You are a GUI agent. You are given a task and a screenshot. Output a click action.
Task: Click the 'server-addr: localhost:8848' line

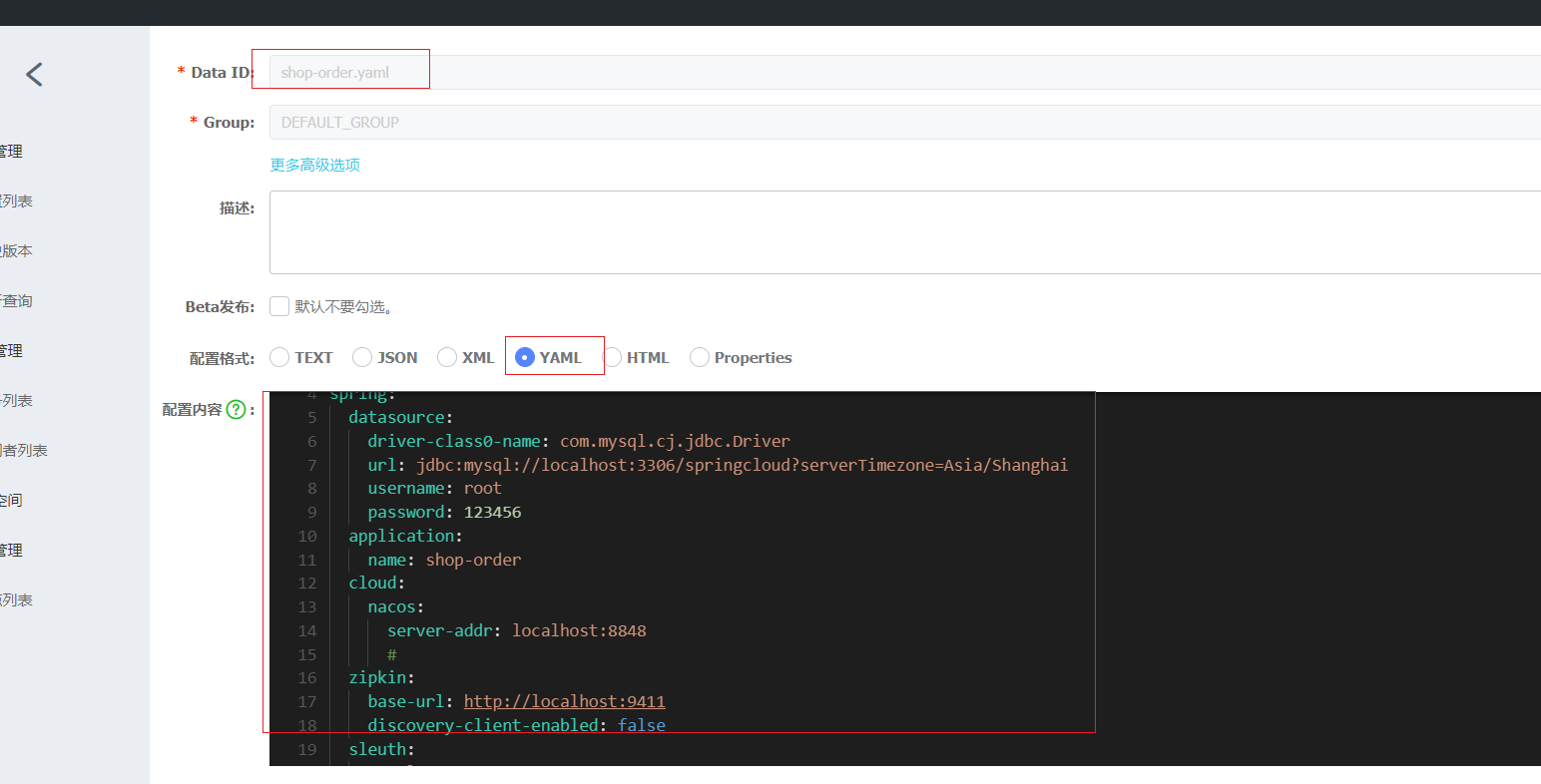(x=517, y=630)
